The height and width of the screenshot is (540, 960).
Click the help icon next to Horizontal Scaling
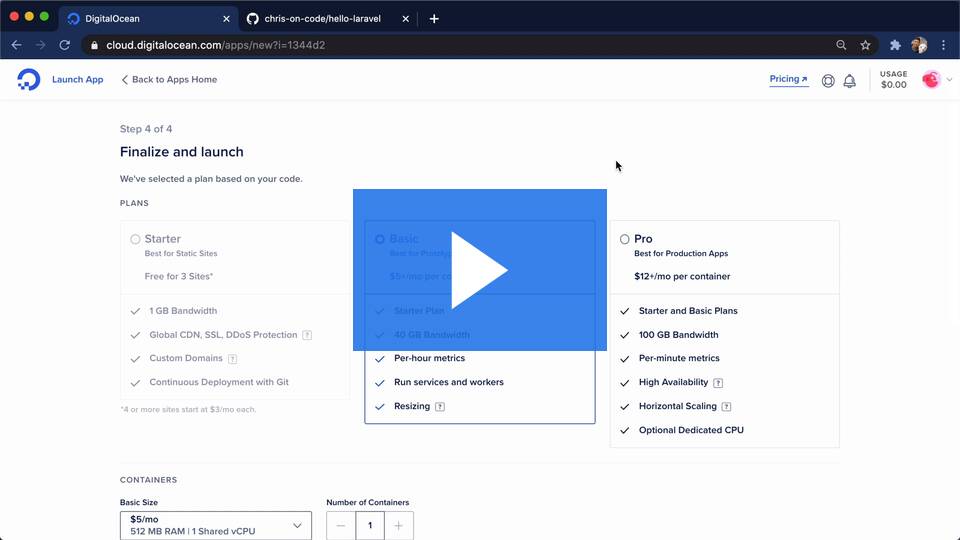[x=726, y=407]
